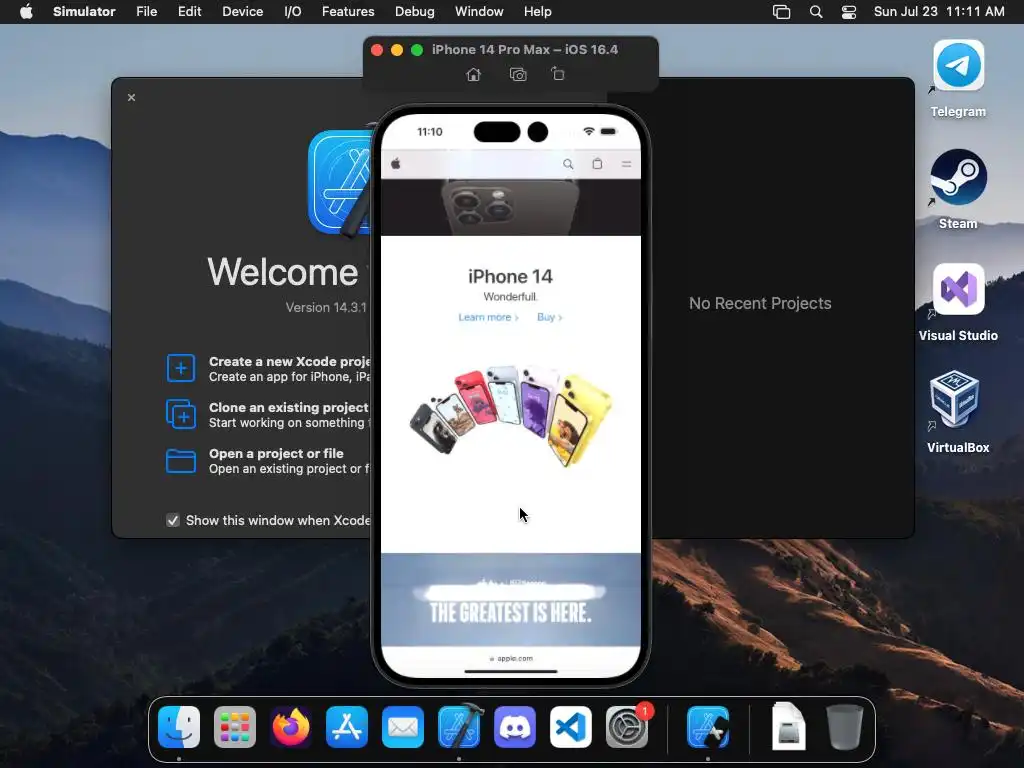Open Telegram from the desktop

pyautogui.click(x=958, y=65)
